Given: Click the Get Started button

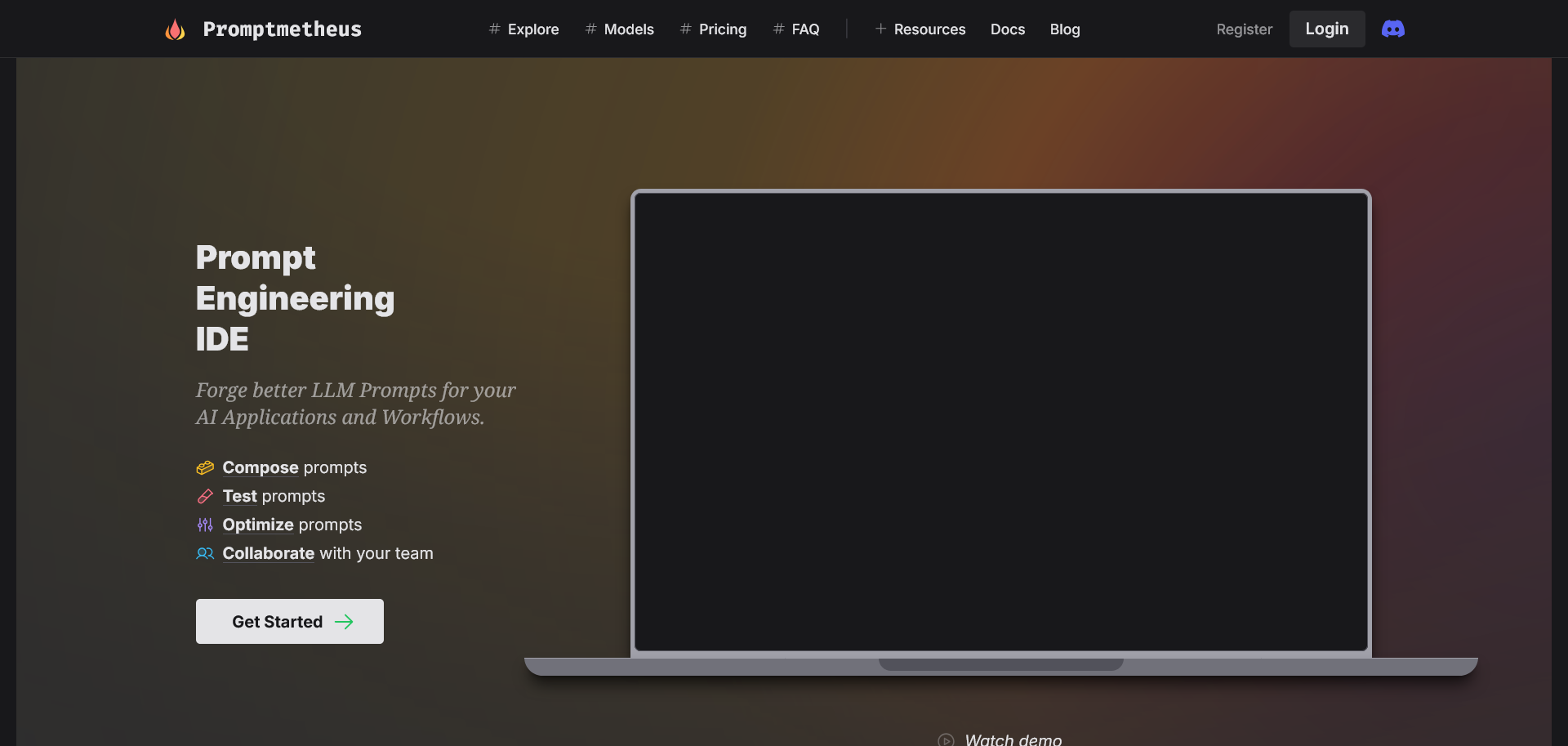Looking at the screenshot, I should pos(289,621).
